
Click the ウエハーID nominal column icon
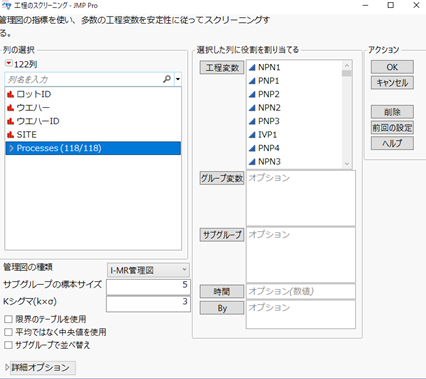pyautogui.click(x=10, y=121)
